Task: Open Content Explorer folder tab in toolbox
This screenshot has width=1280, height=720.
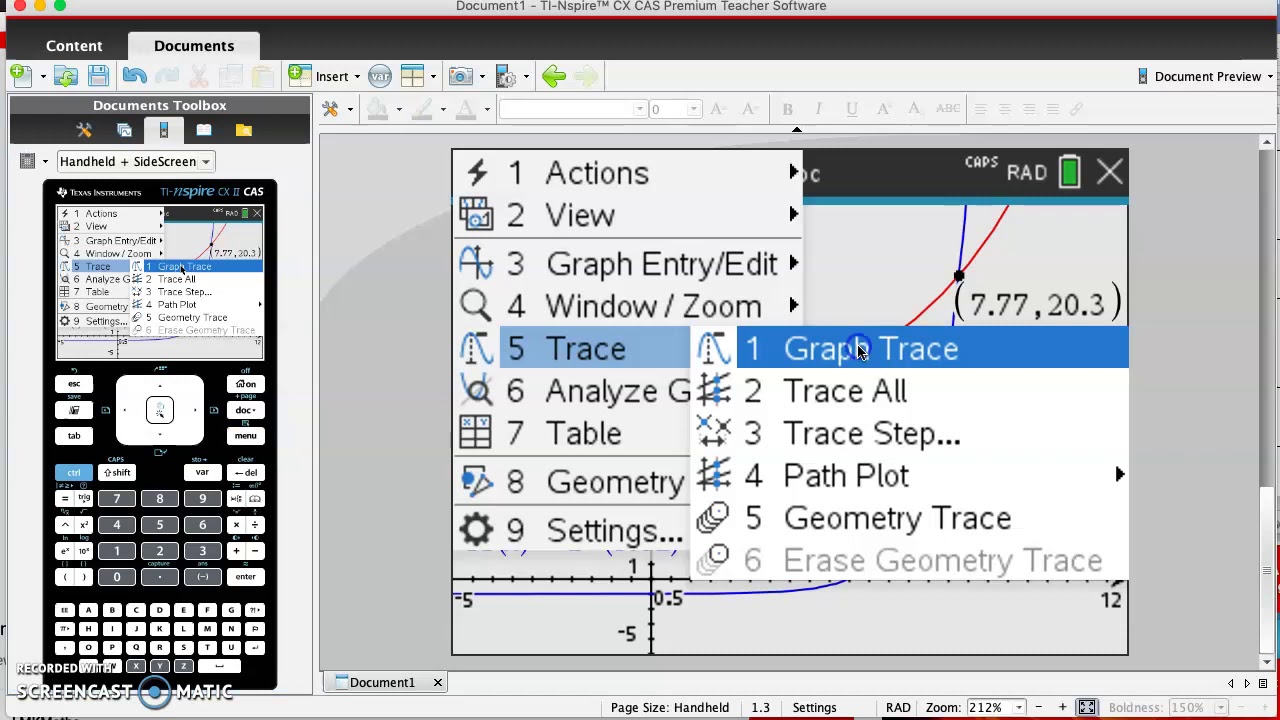Action: coord(244,130)
